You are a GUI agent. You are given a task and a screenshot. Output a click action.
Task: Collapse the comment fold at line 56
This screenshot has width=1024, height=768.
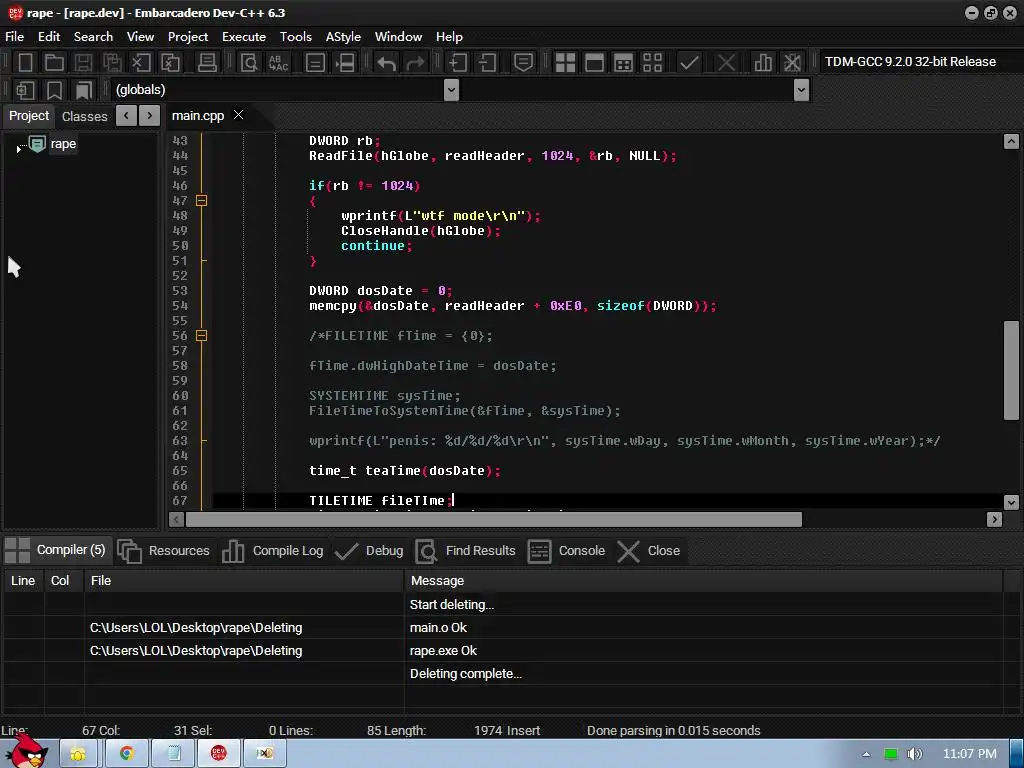202,336
